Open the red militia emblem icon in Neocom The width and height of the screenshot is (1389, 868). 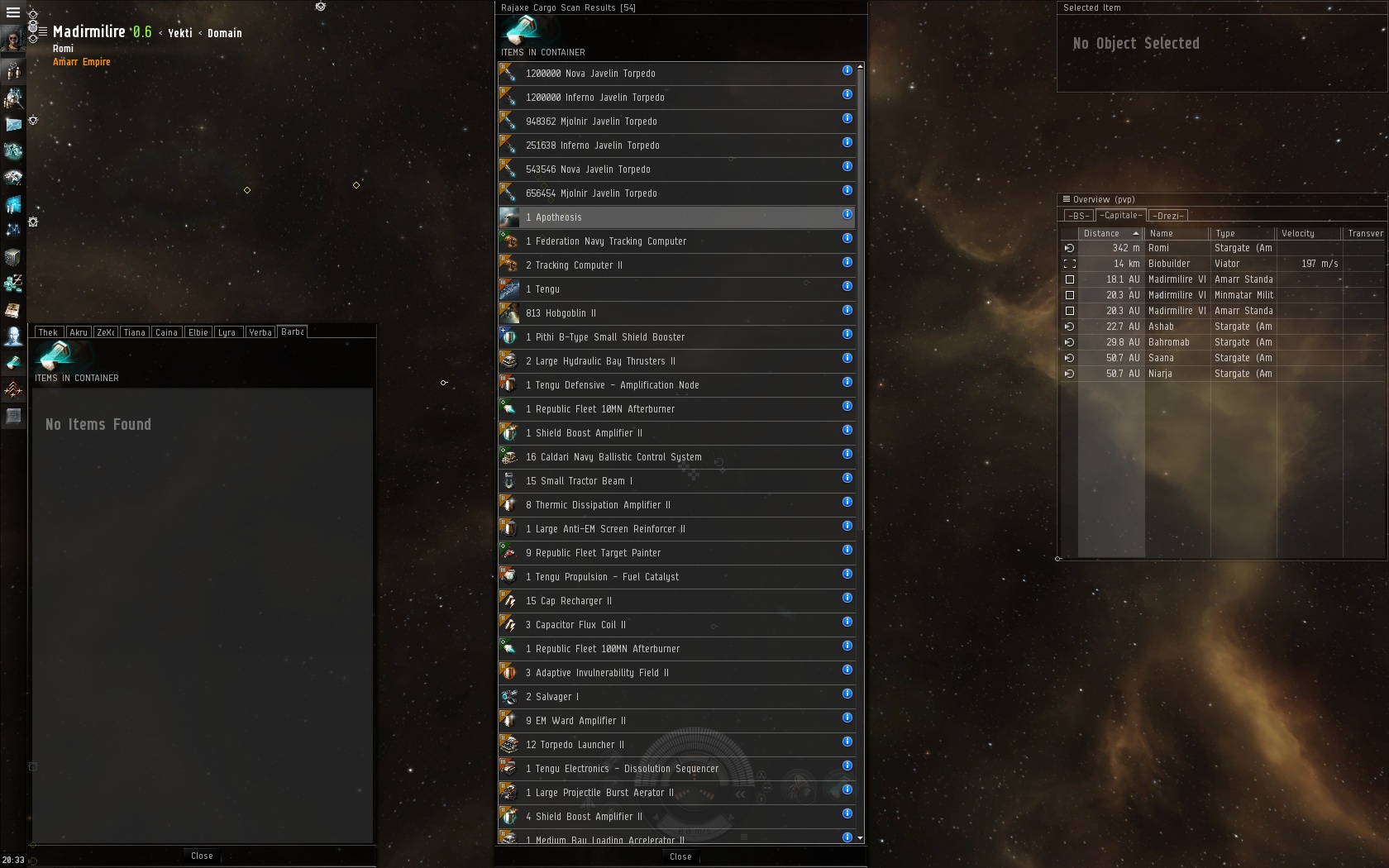(x=13, y=389)
